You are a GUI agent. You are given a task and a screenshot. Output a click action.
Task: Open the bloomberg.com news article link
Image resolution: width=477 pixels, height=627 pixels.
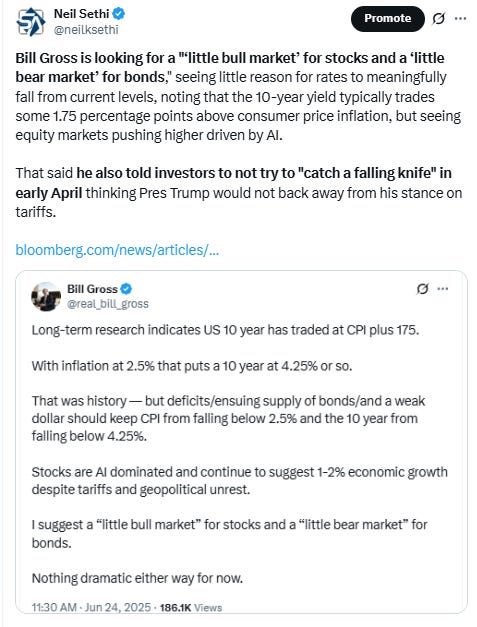coord(117,250)
